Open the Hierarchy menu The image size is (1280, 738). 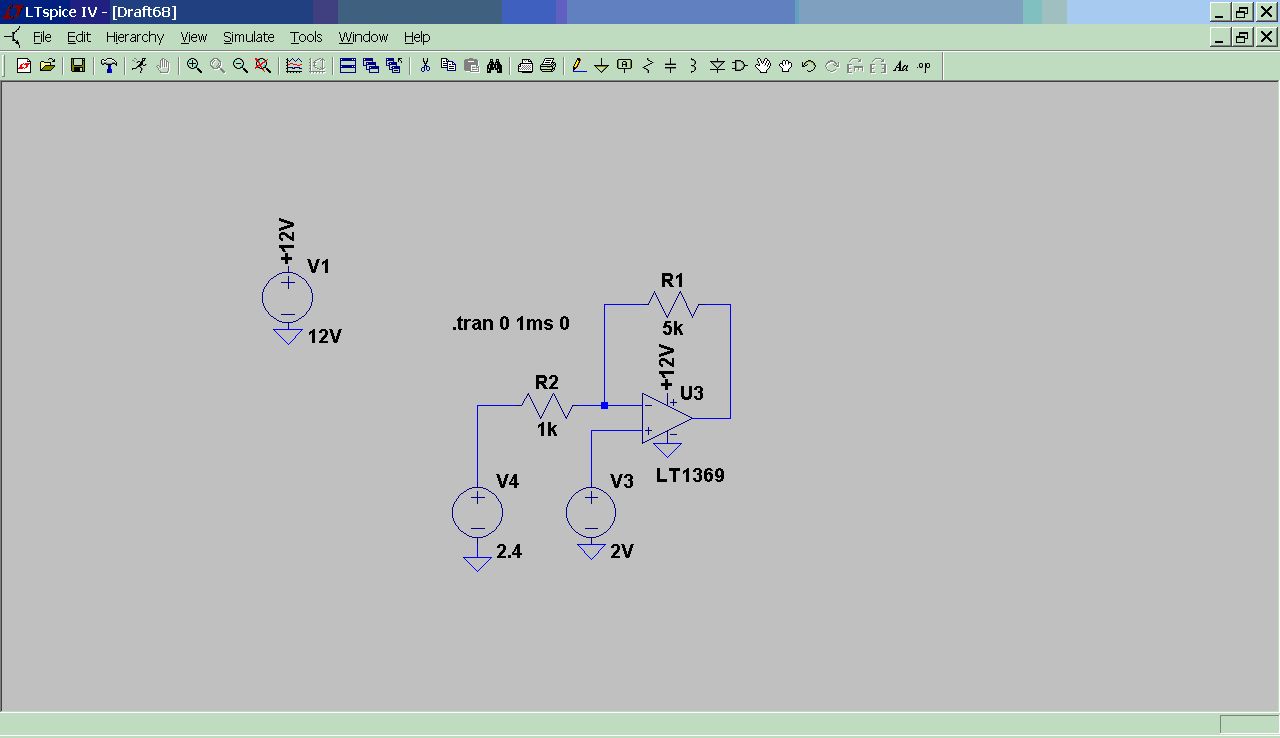(x=134, y=37)
